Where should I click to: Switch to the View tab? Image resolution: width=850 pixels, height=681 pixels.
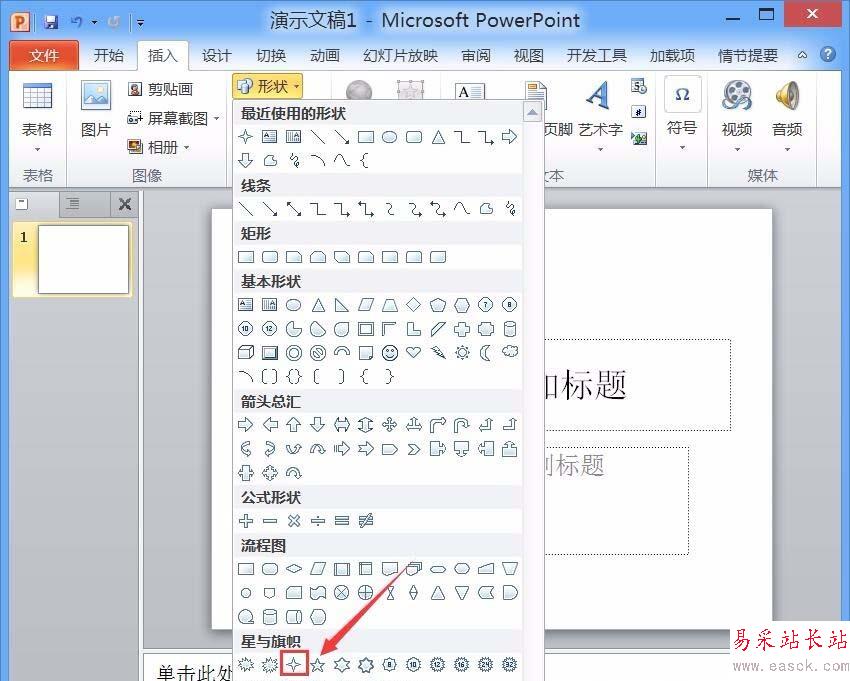point(529,55)
